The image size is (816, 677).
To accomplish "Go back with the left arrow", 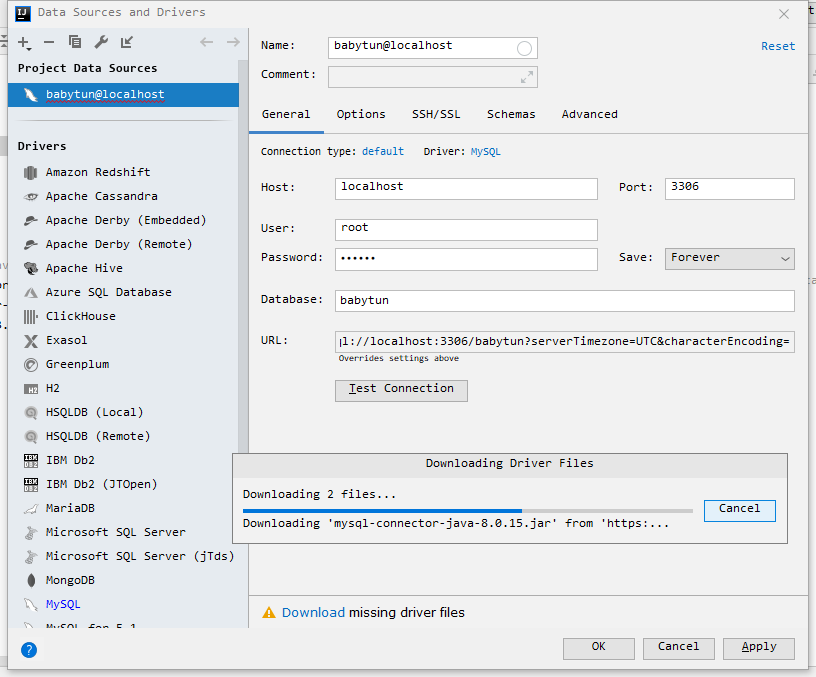I will coord(207,42).
